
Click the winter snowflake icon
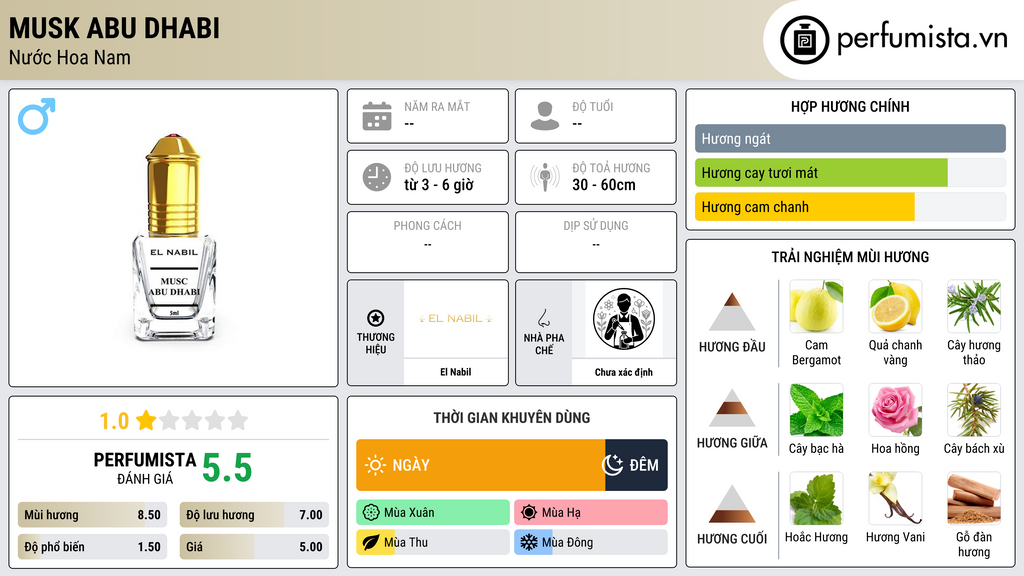coord(528,542)
